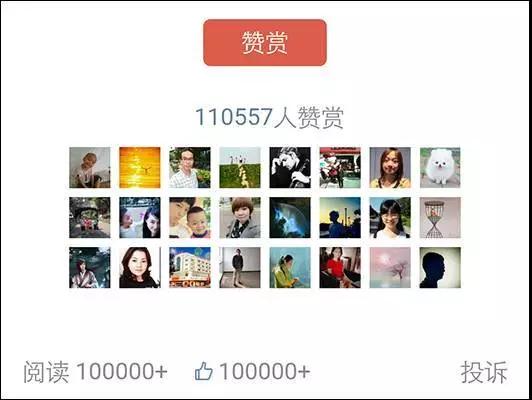Open the black-and-white guitarist avatar
The image size is (532, 400).
290,168
